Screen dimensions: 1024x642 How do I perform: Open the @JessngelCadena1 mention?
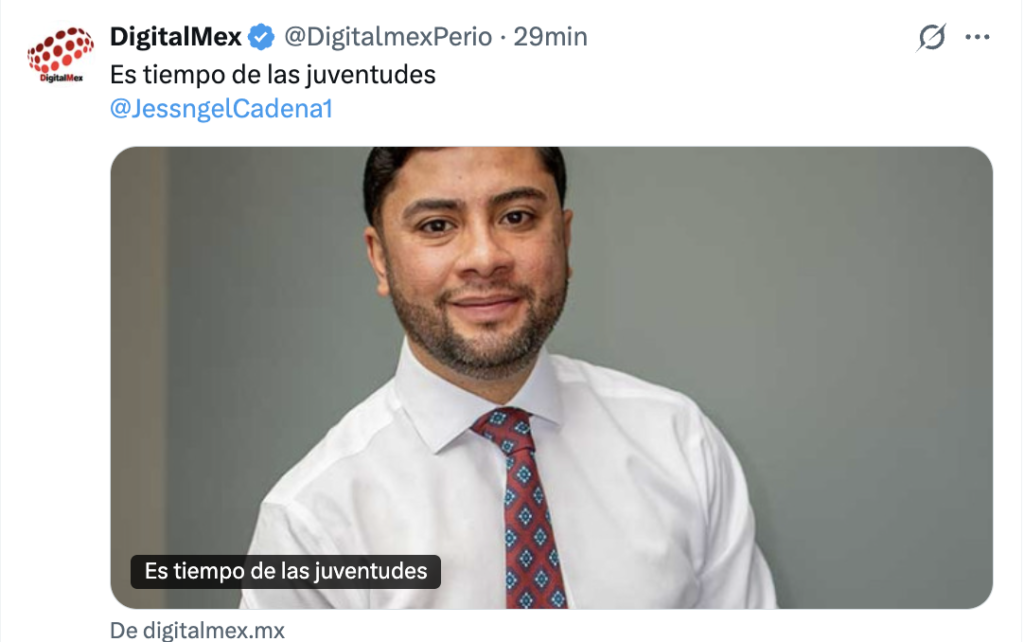pyautogui.click(x=221, y=108)
